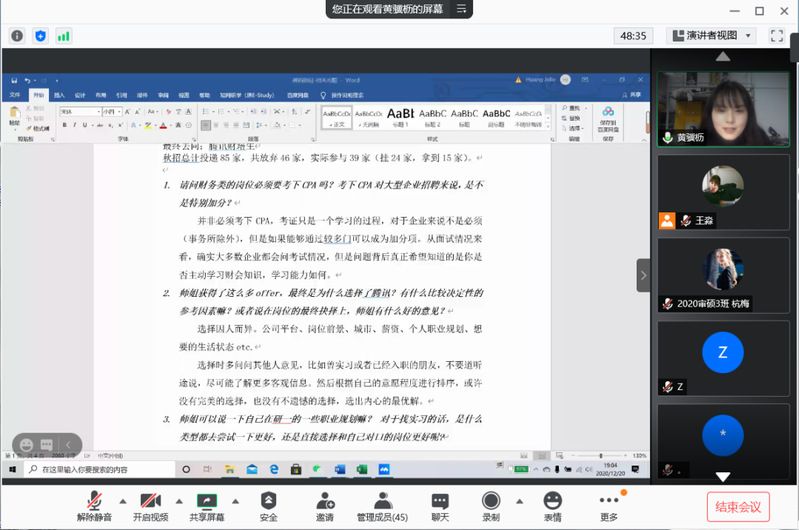Open the meeting info icon
Image resolution: width=799 pixels, height=530 pixels.
[17, 35]
